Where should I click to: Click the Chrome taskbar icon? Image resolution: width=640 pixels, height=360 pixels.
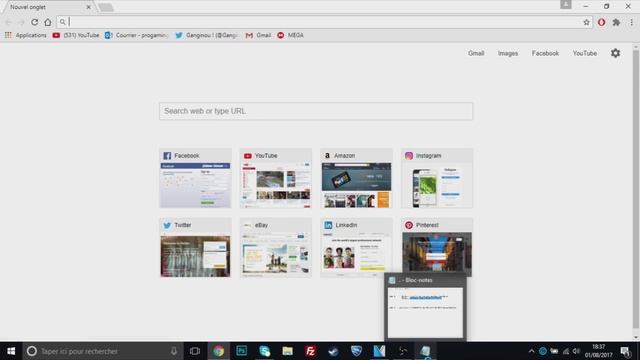(218, 351)
